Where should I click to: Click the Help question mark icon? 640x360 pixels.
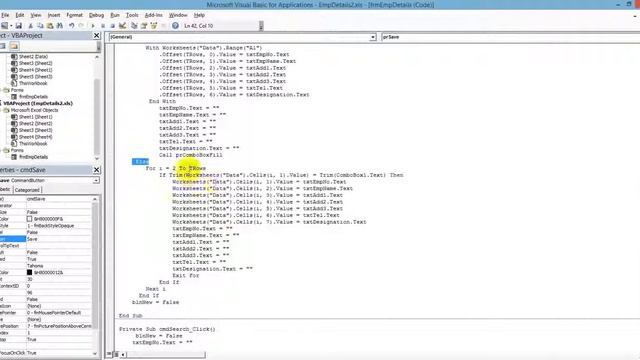point(175,26)
